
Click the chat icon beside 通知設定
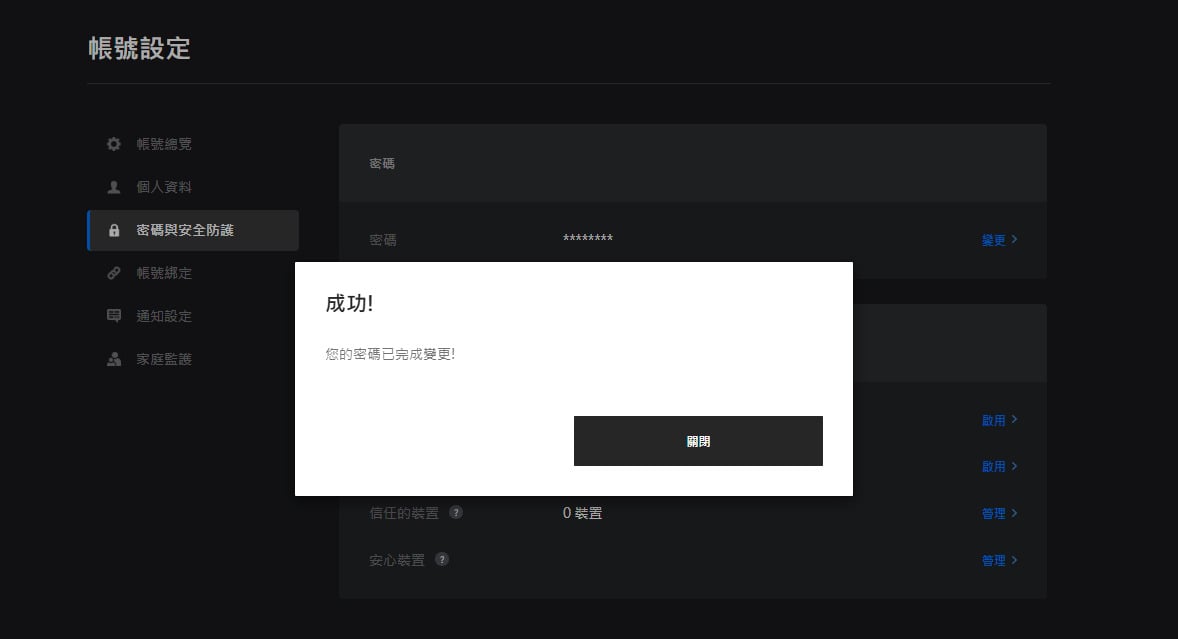[x=113, y=315]
